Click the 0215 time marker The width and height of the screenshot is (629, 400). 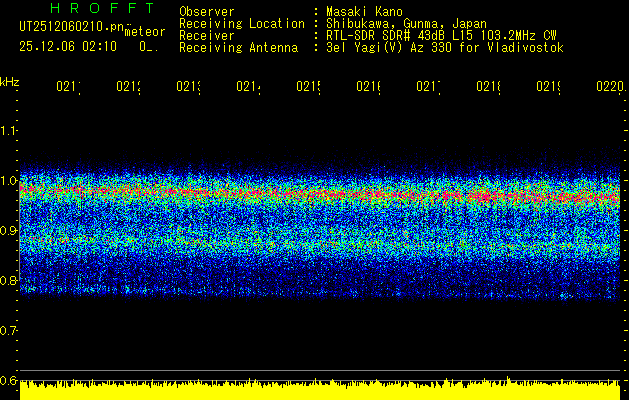click(308, 86)
